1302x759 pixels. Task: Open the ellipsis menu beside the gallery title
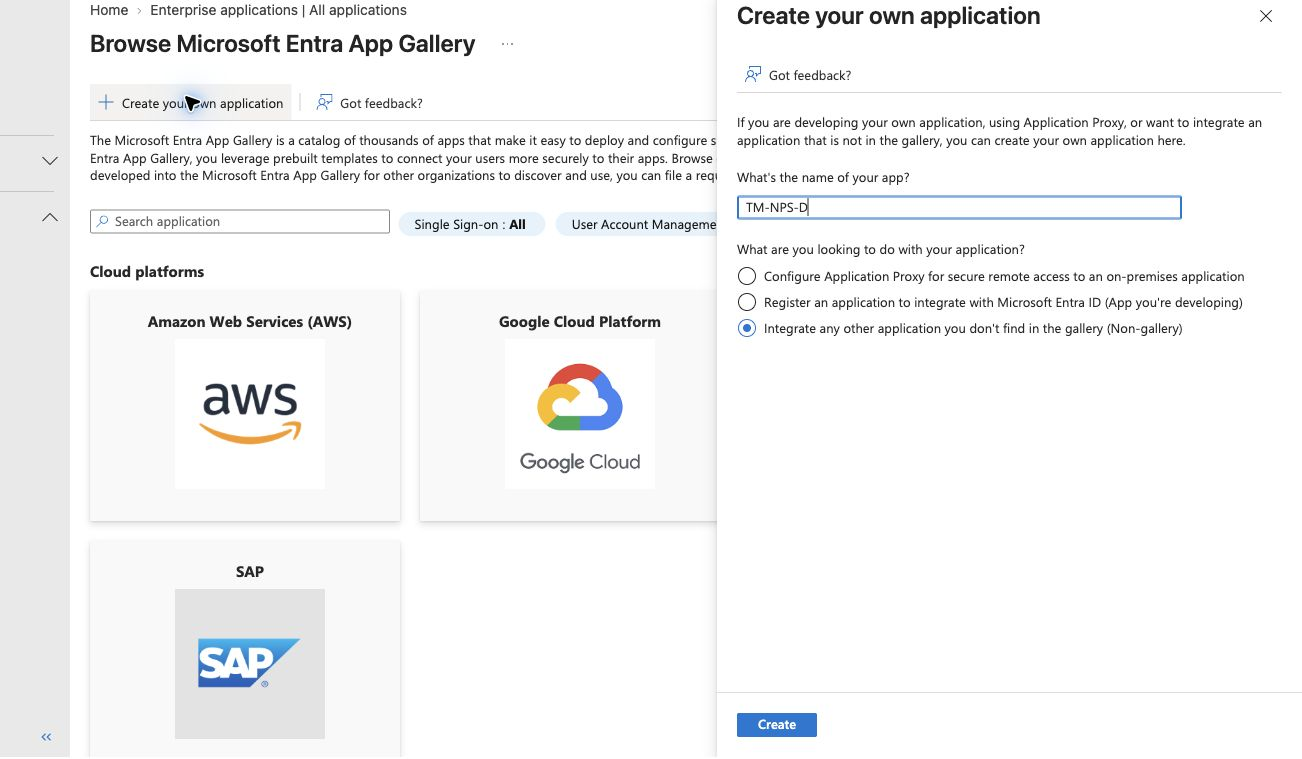(507, 45)
